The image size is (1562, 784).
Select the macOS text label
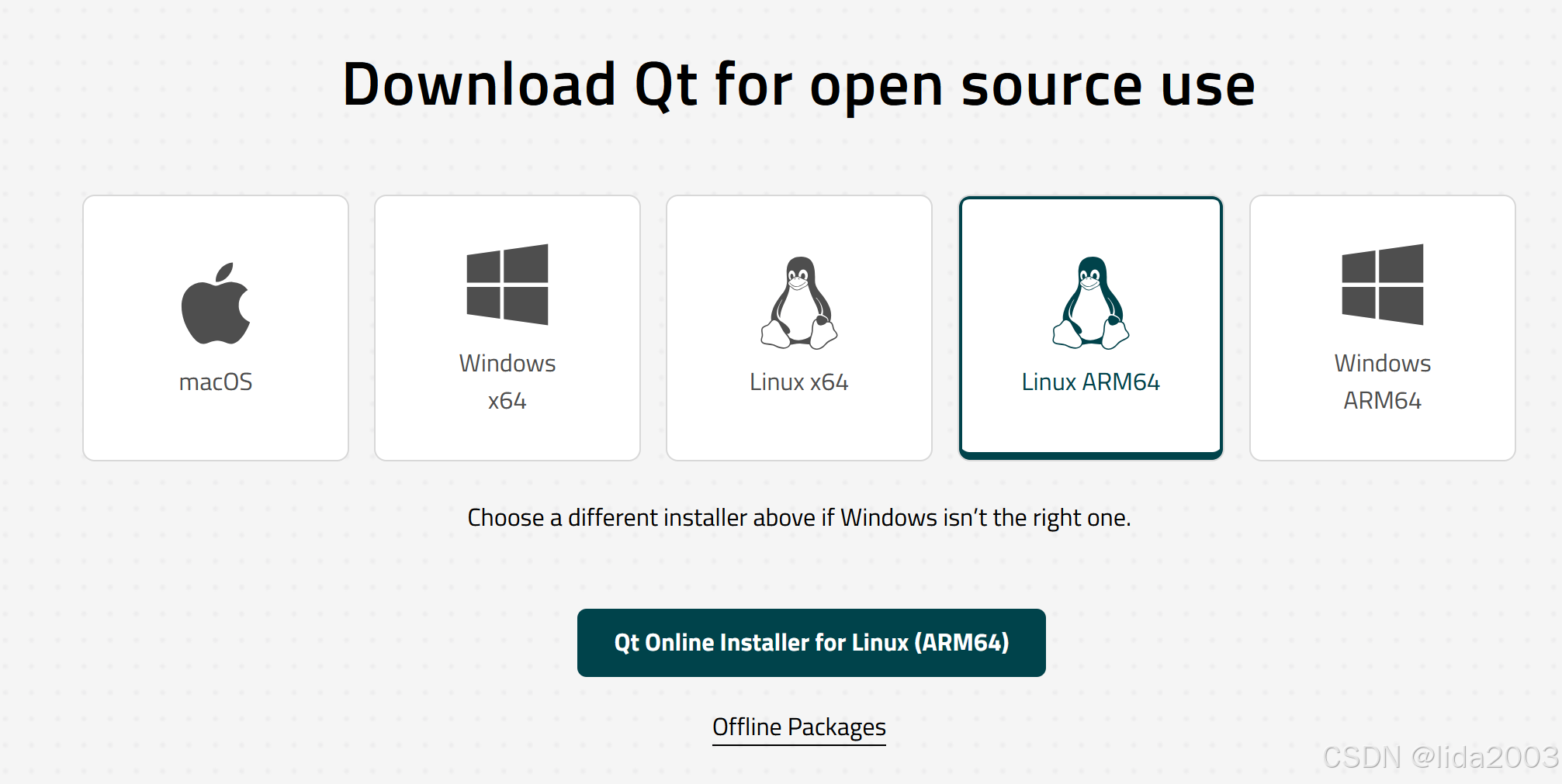click(x=216, y=382)
